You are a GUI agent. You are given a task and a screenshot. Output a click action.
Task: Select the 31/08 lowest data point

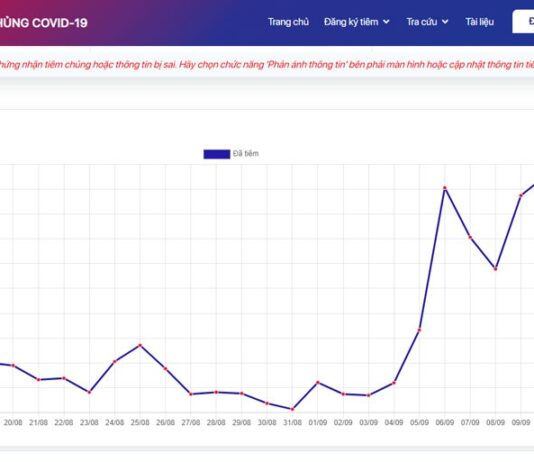(x=292, y=409)
